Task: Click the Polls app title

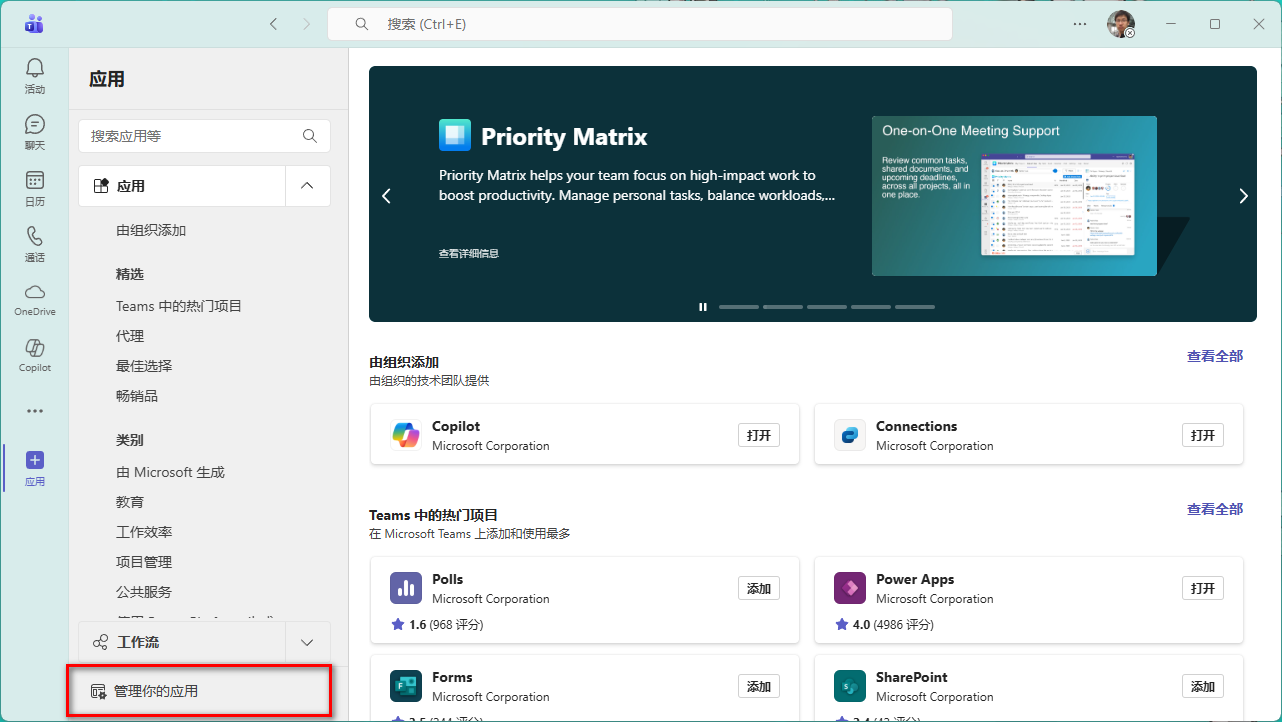Action: point(448,579)
